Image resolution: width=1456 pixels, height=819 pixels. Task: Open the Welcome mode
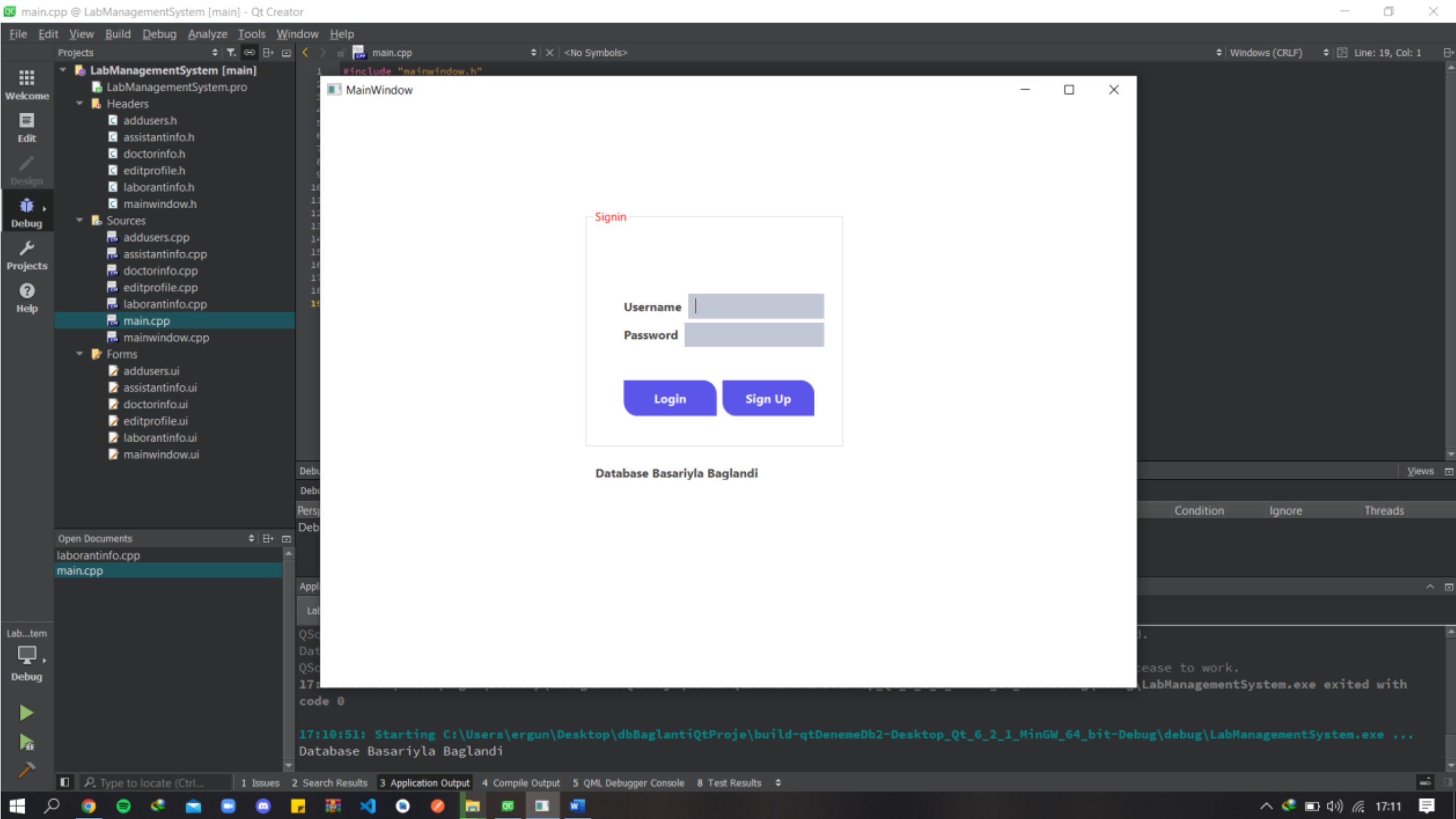(26, 85)
